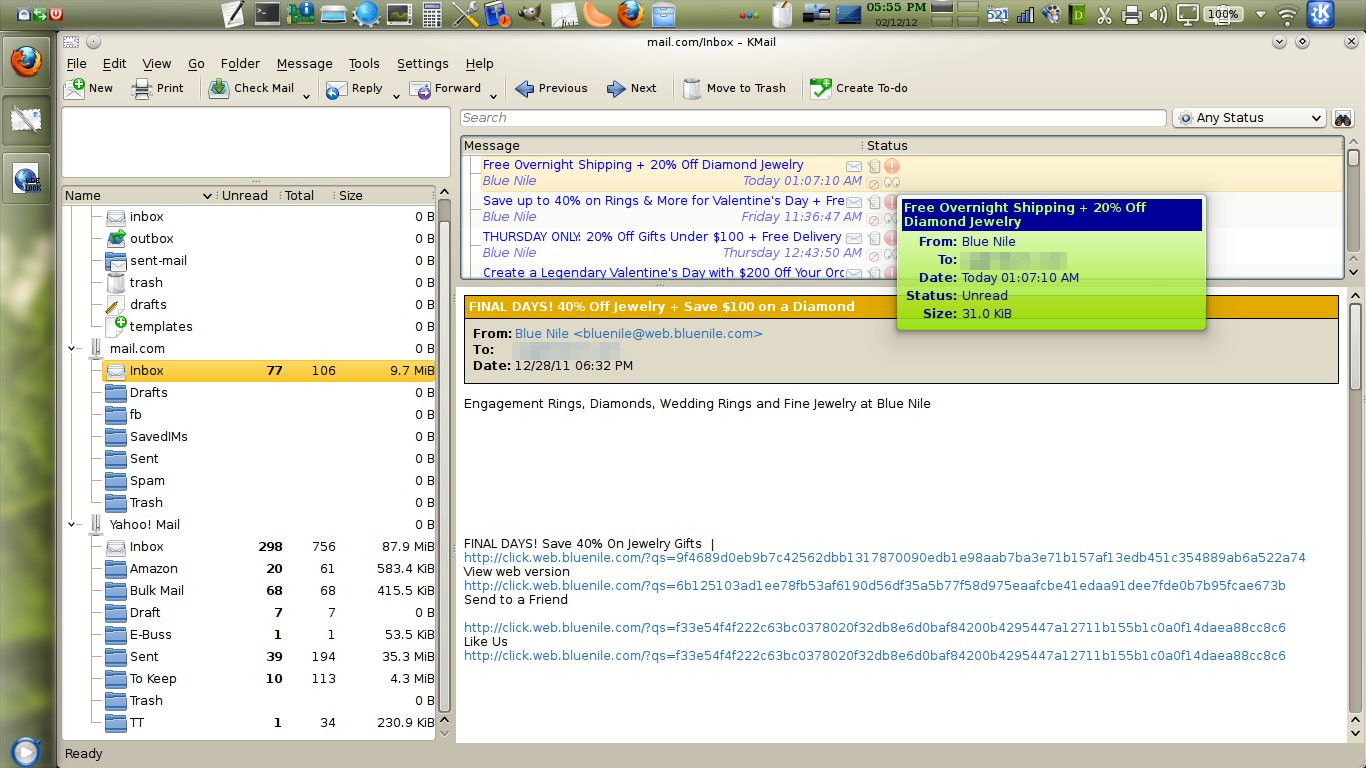This screenshot has height=768, width=1366.
Task: Click the scissors clipboard tray icon
Action: (x=1104, y=14)
